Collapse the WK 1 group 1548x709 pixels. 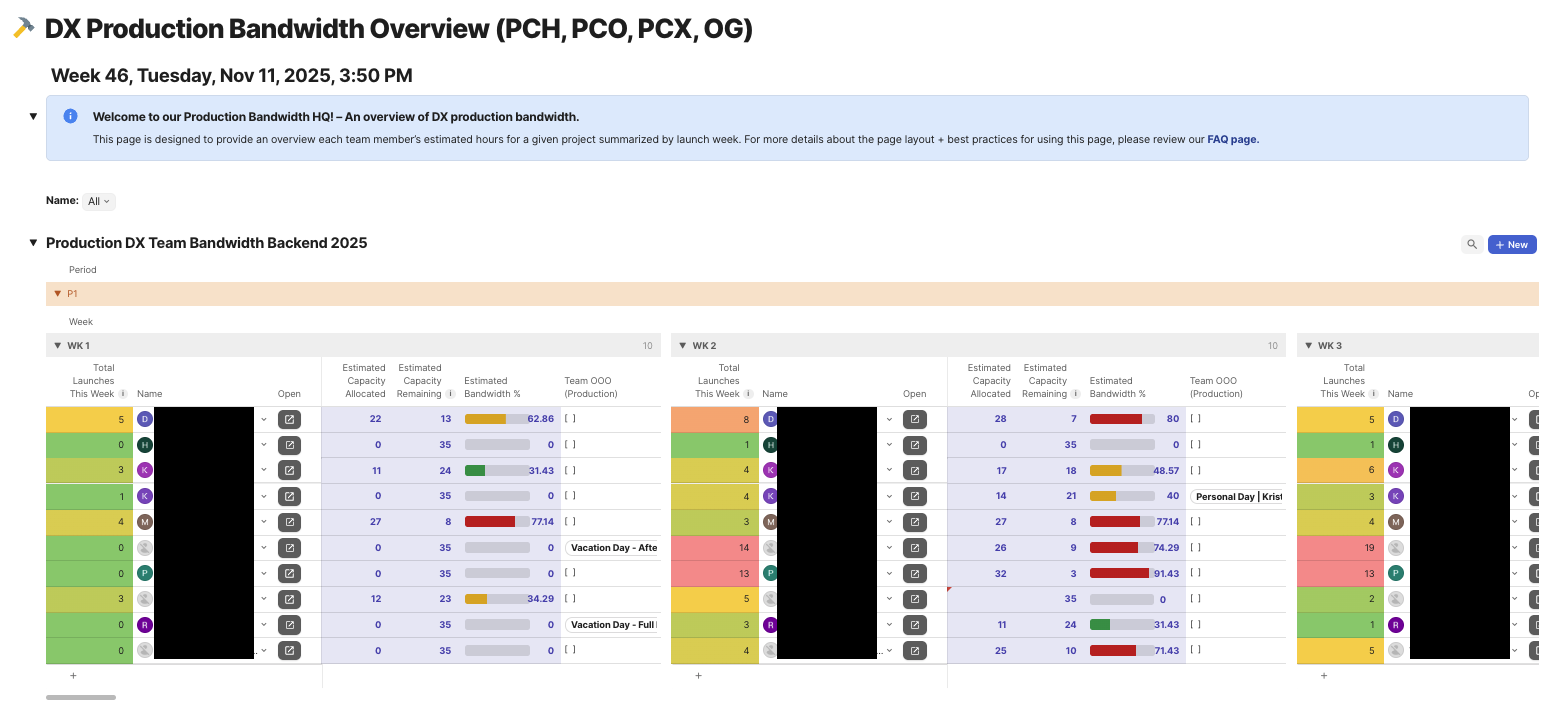(x=56, y=346)
